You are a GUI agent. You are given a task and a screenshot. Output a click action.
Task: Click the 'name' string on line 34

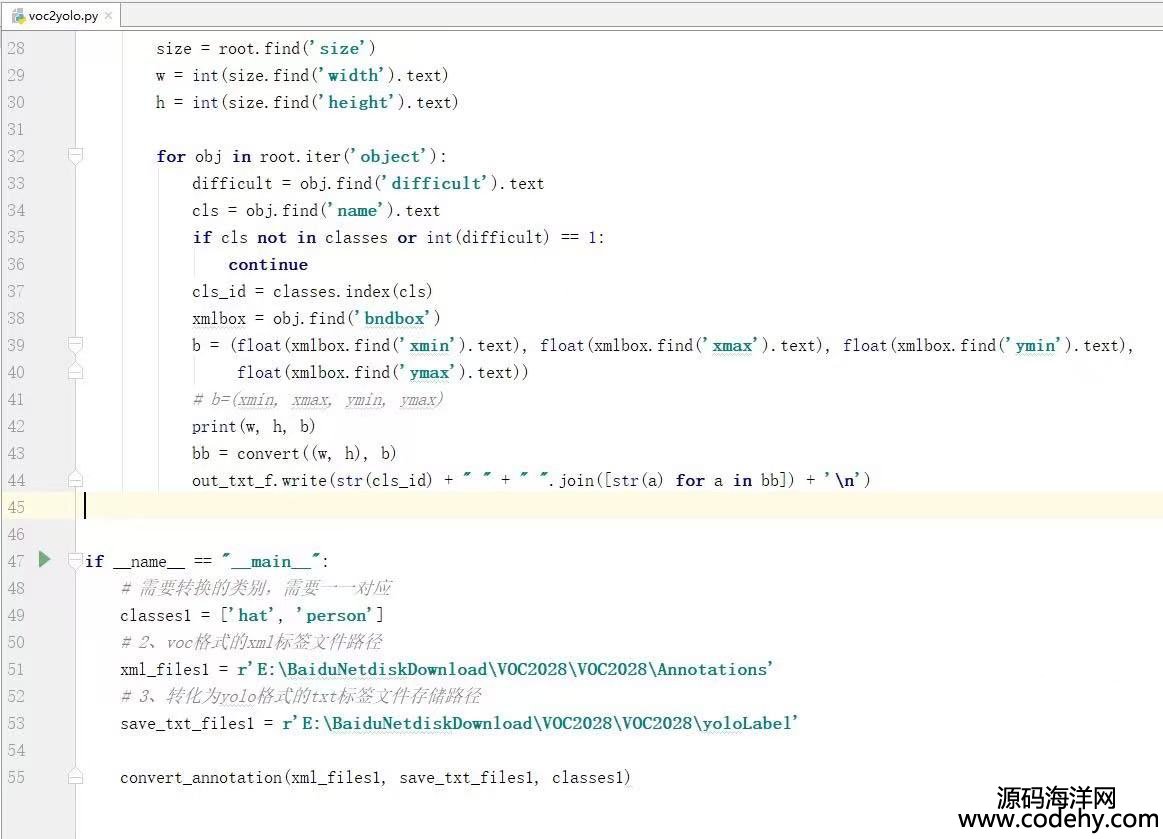(357, 210)
